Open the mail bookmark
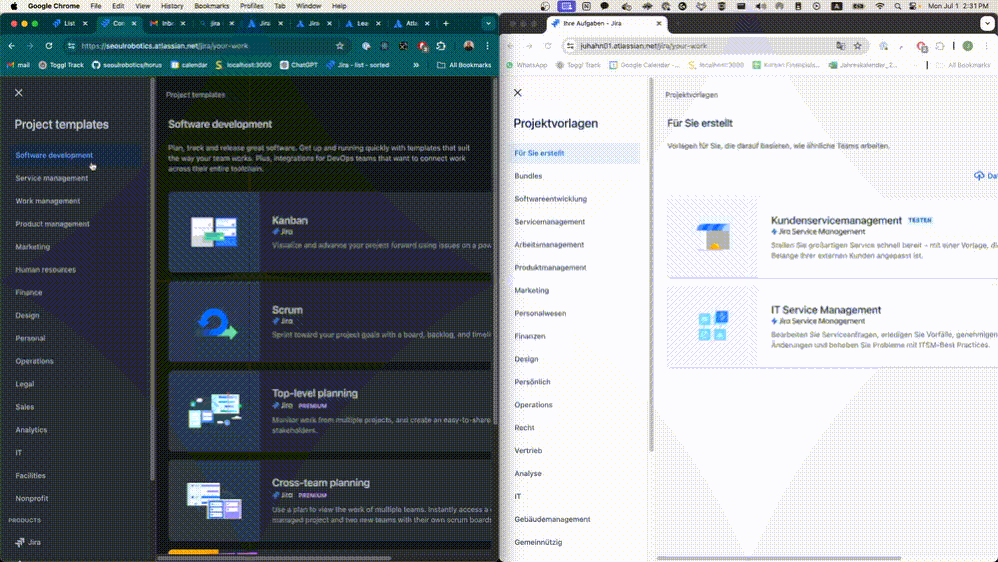998x562 pixels. pos(18,65)
